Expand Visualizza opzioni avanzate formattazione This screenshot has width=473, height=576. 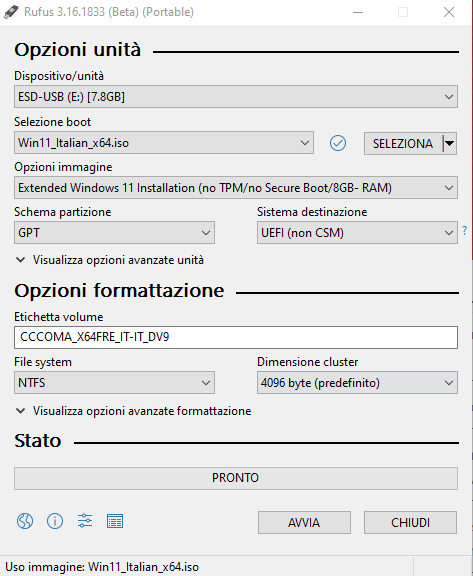(133, 411)
